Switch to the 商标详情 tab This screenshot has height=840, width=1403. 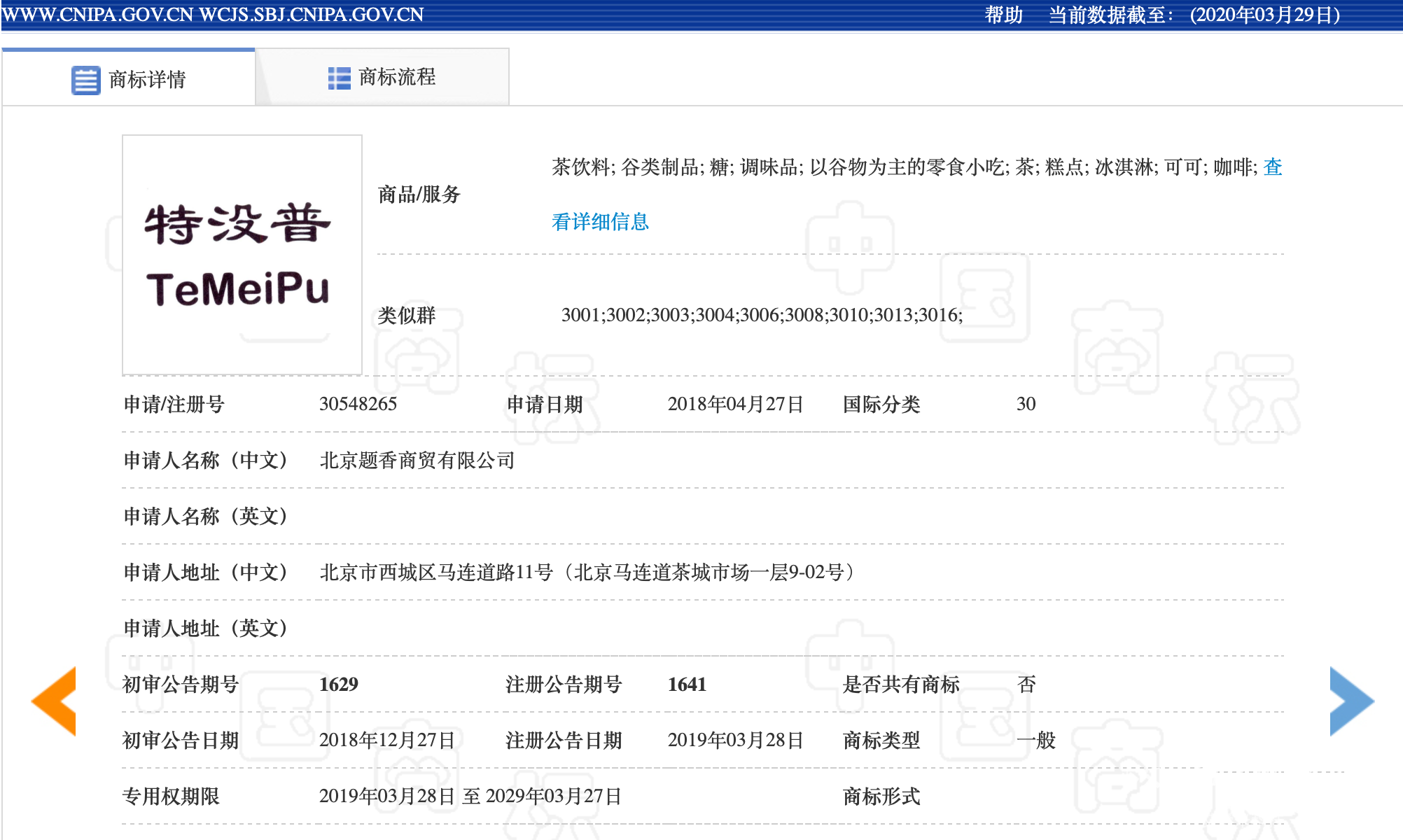[x=129, y=78]
